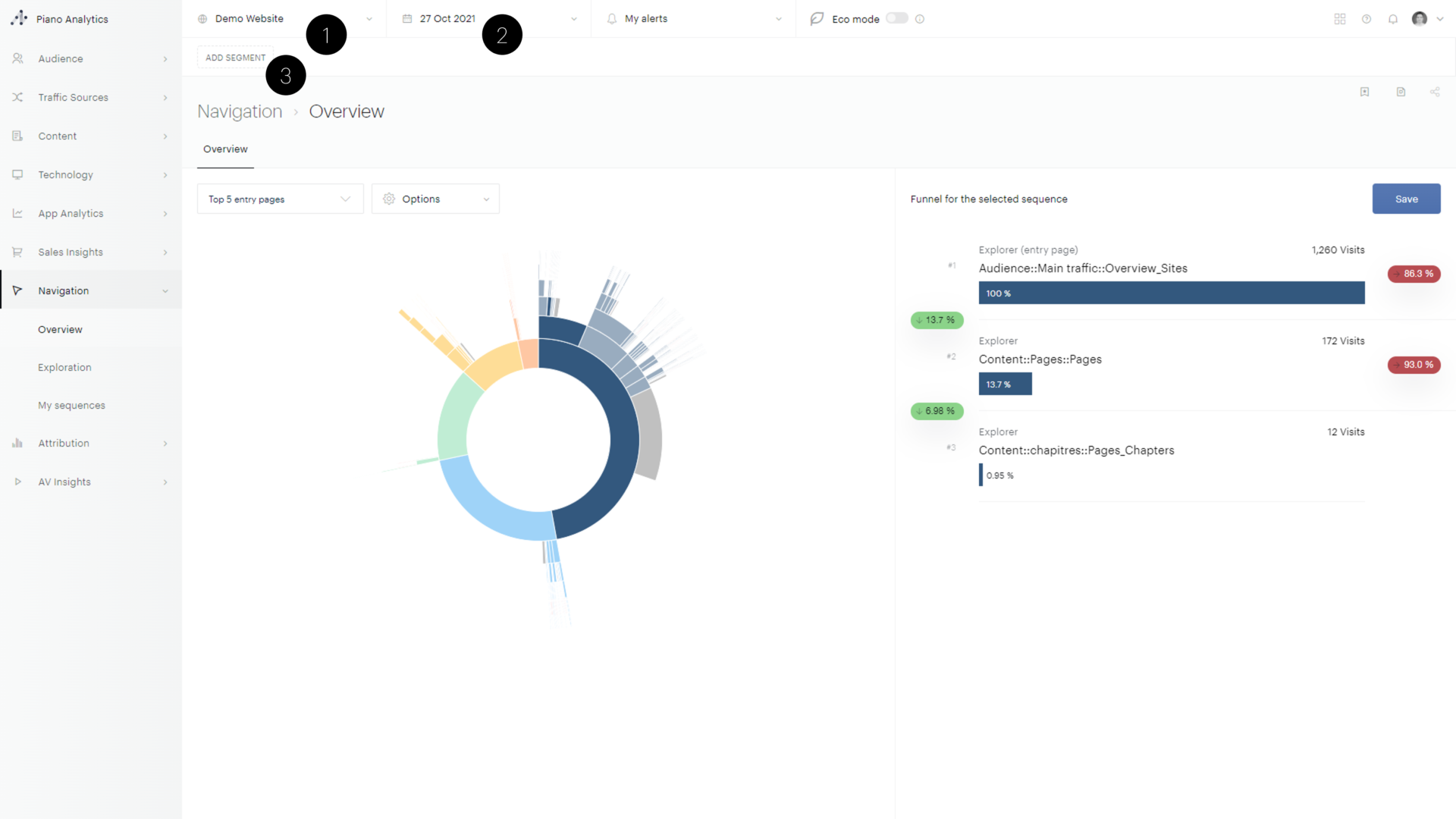The image size is (1456, 819).
Task: Click the bookmark icon above the funnel panel
Action: (1365, 92)
